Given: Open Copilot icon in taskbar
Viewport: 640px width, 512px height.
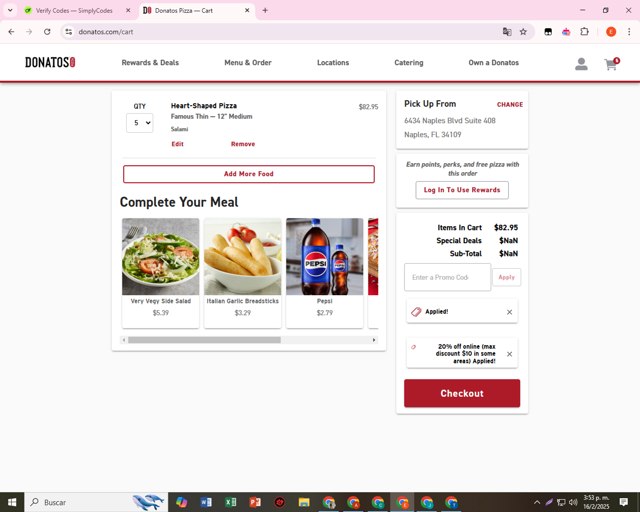Looking at the screenshot, I should (182, 502).
